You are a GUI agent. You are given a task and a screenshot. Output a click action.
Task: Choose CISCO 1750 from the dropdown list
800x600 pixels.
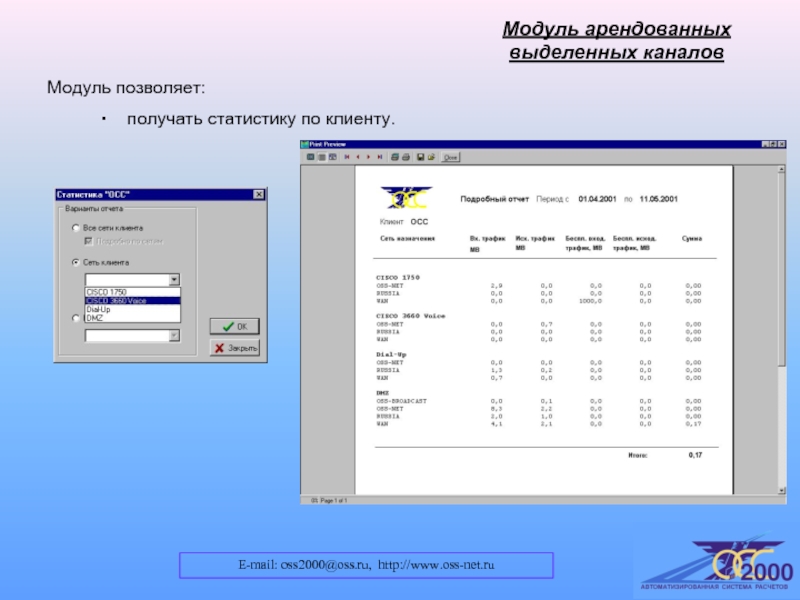coord(133,292)
